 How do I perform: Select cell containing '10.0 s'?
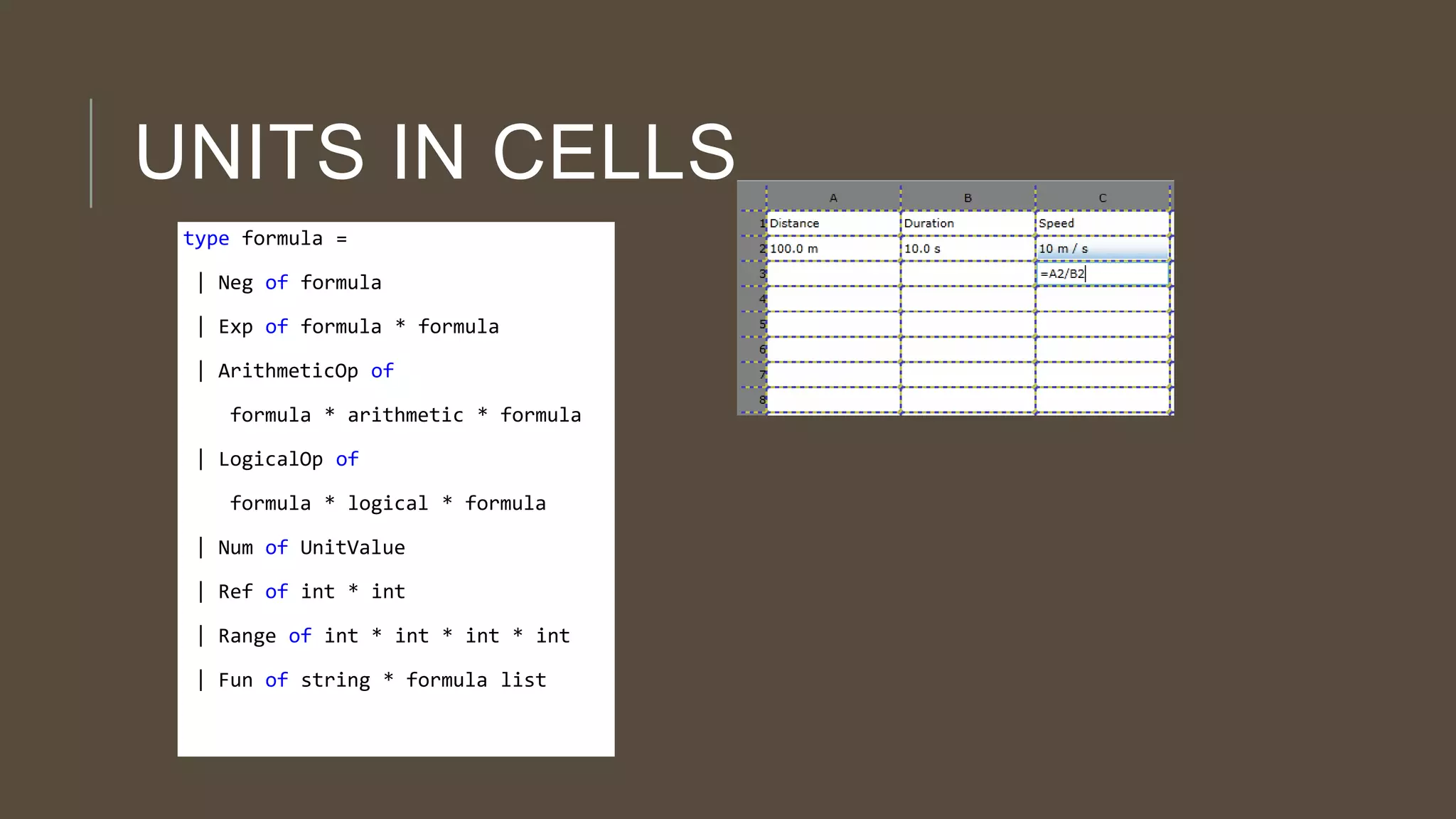(x=968, y=249)
